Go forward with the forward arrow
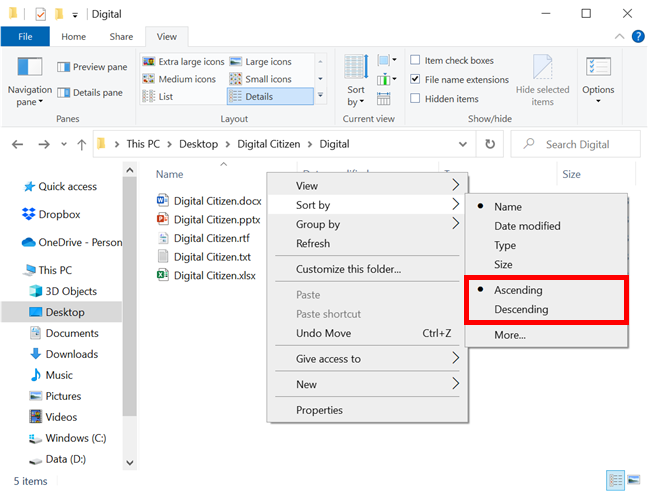Screen dimensions: 648x491 (x=44, y=144)
